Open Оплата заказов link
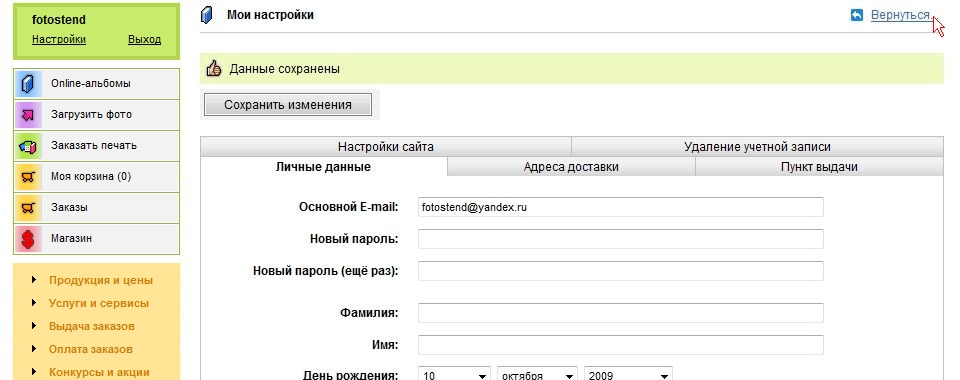Viewport: 960px width, 380px height. (x=91, y=349)
